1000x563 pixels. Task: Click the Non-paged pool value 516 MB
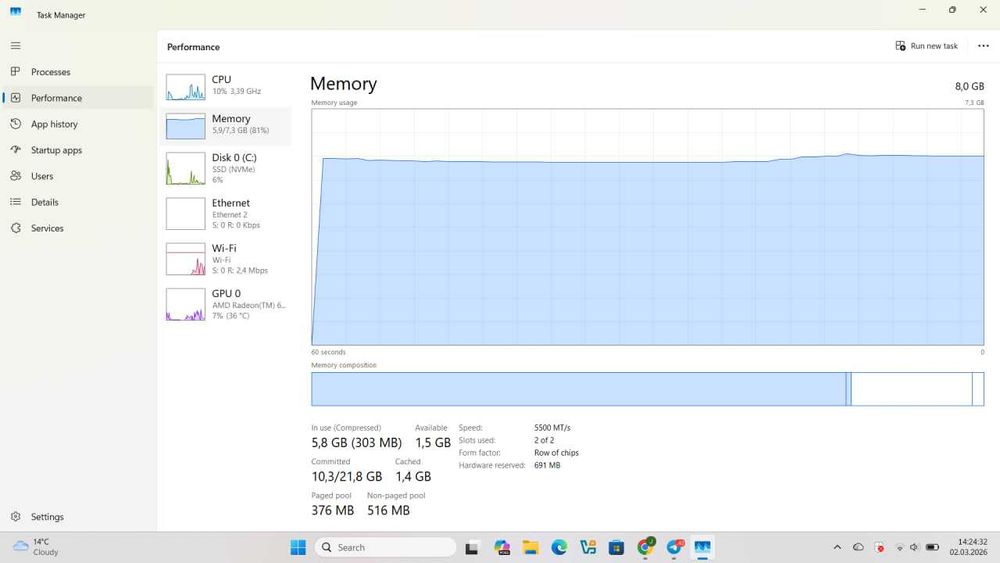pos(388,510)
